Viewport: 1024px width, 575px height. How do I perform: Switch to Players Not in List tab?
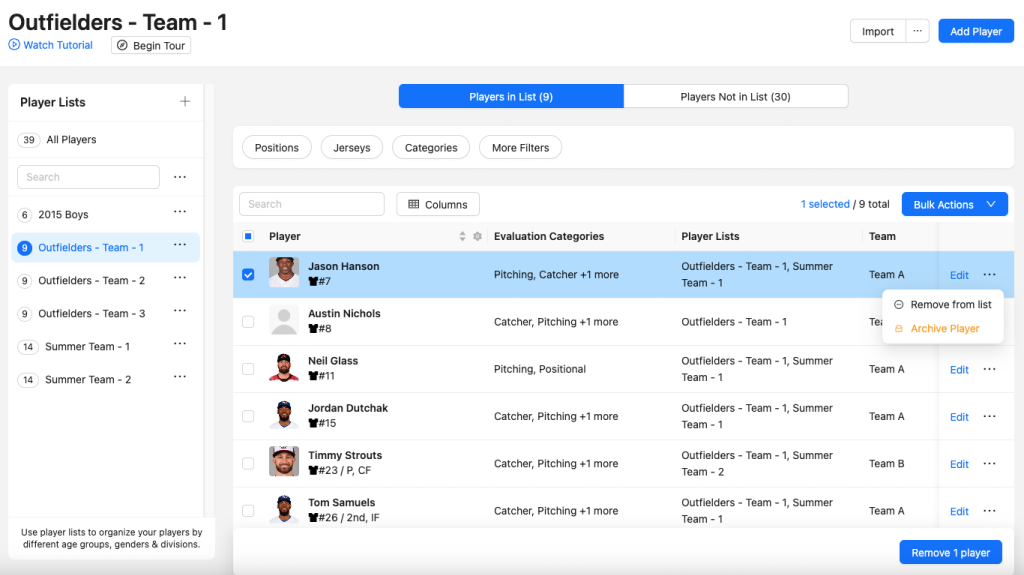735,97
